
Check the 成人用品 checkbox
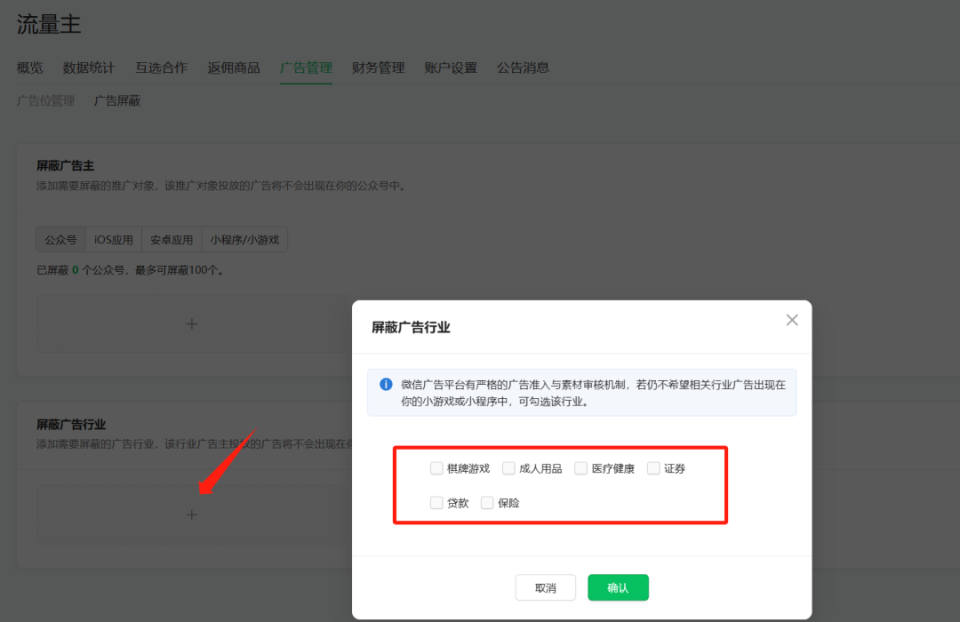click(509, 467)
